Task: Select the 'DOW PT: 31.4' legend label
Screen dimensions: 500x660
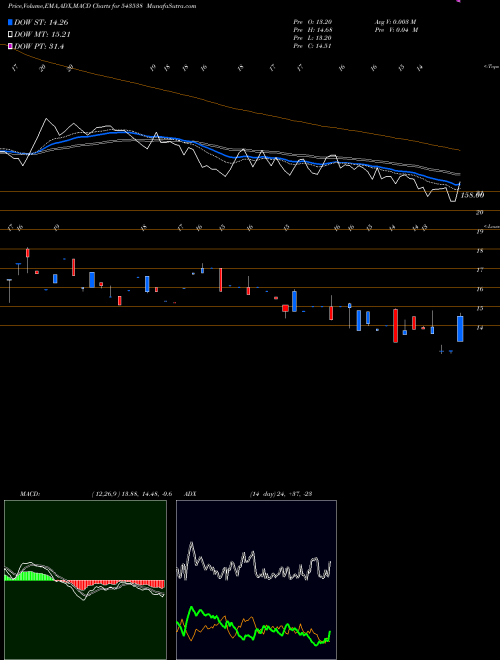Action: click(x=39, y=46)
